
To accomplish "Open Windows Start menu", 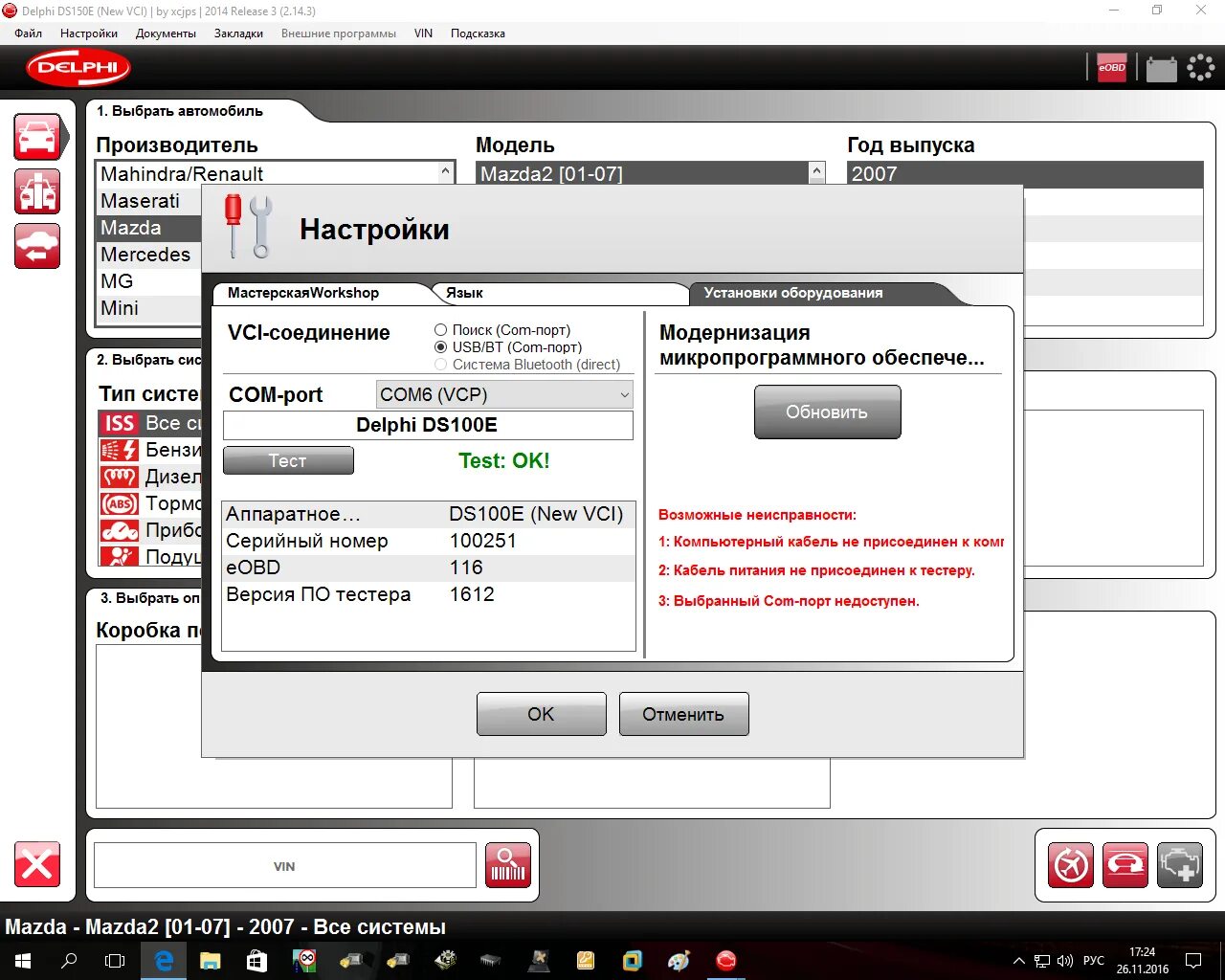I will coord(23,961).
